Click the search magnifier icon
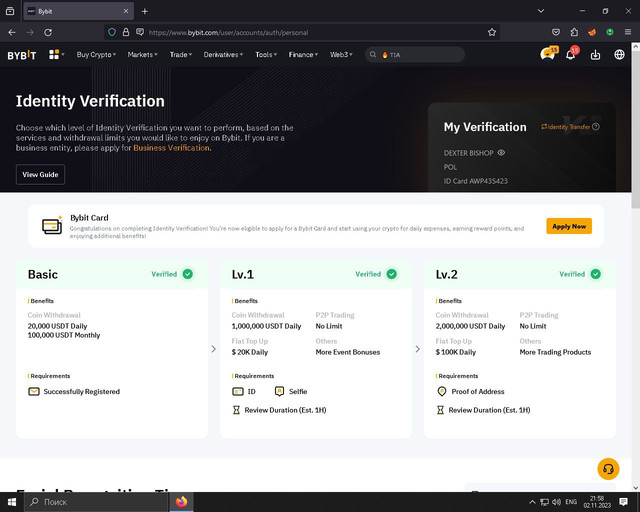Viewport: 640px width, 512px height. pos(373,54)
